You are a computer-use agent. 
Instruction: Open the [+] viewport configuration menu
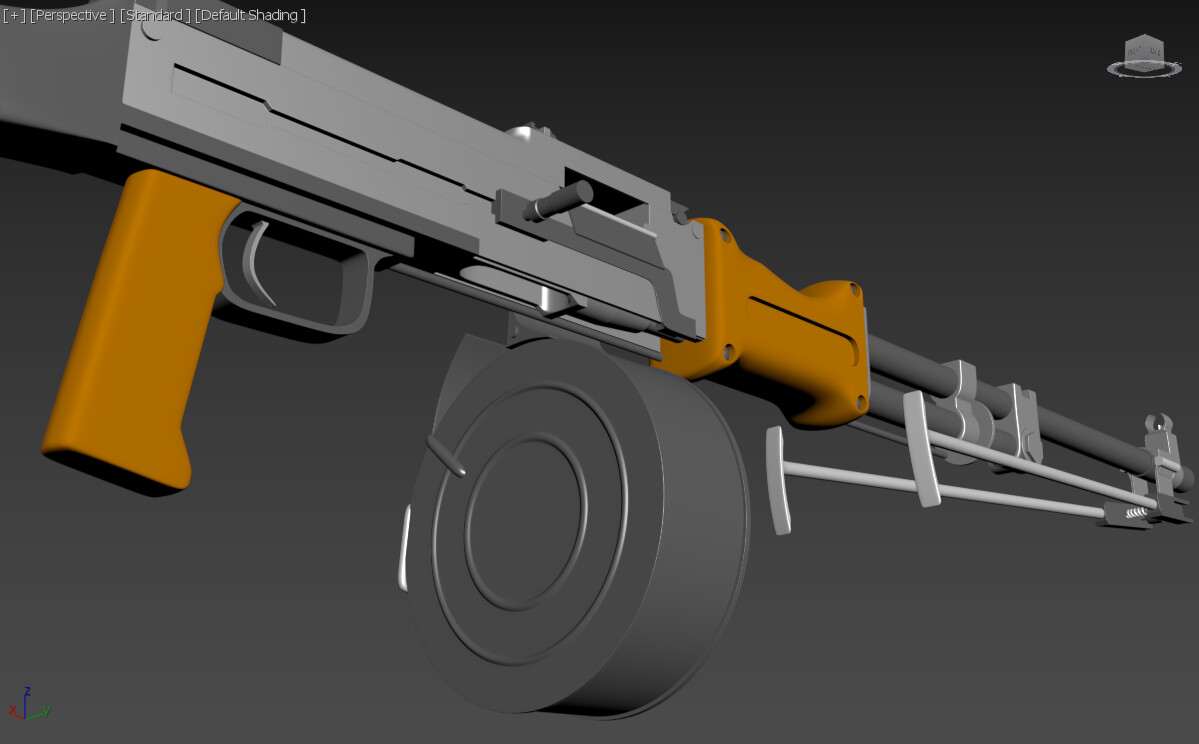[x=14, y=15]
